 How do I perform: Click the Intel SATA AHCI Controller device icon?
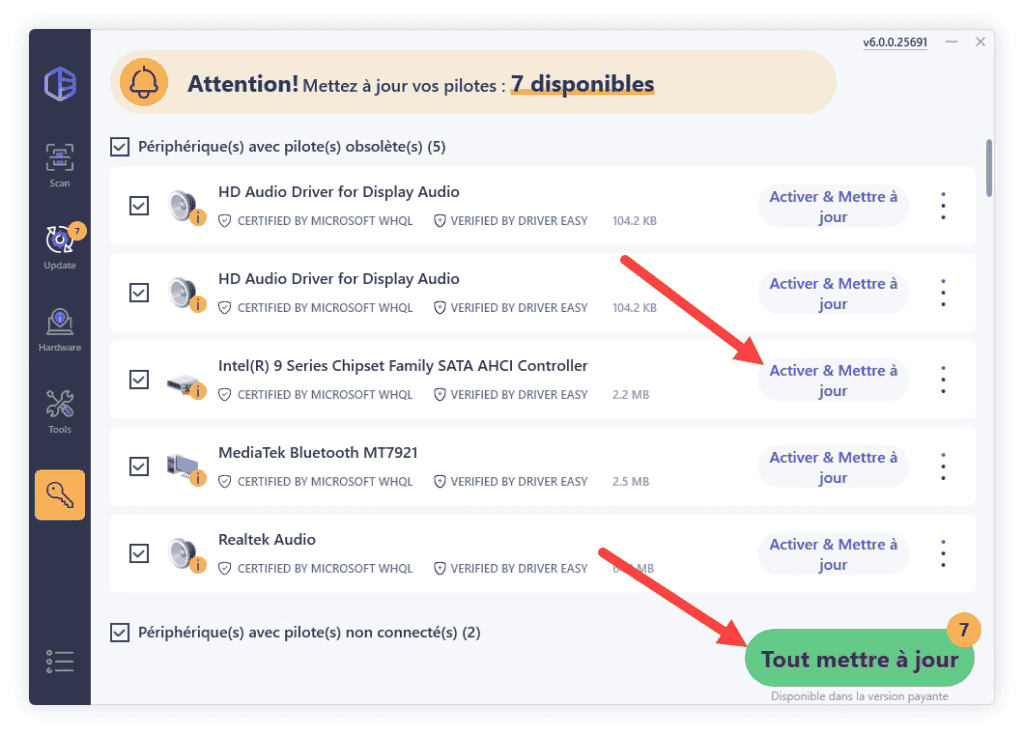click(x=185, y=385)
